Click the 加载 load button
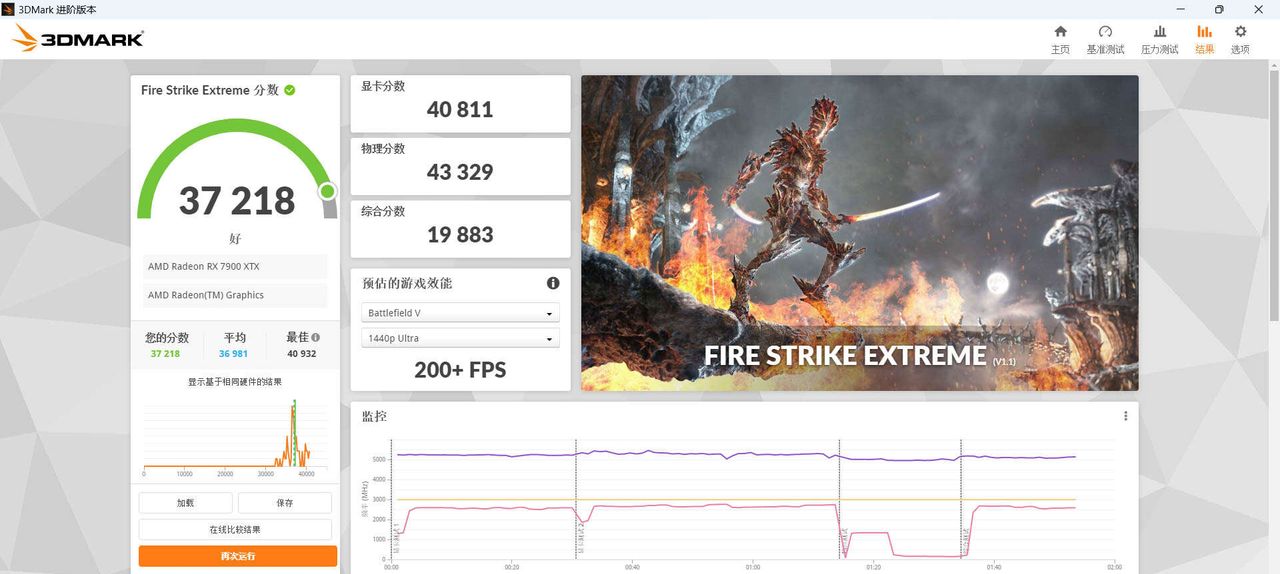1280x574 pixels. 185,503
